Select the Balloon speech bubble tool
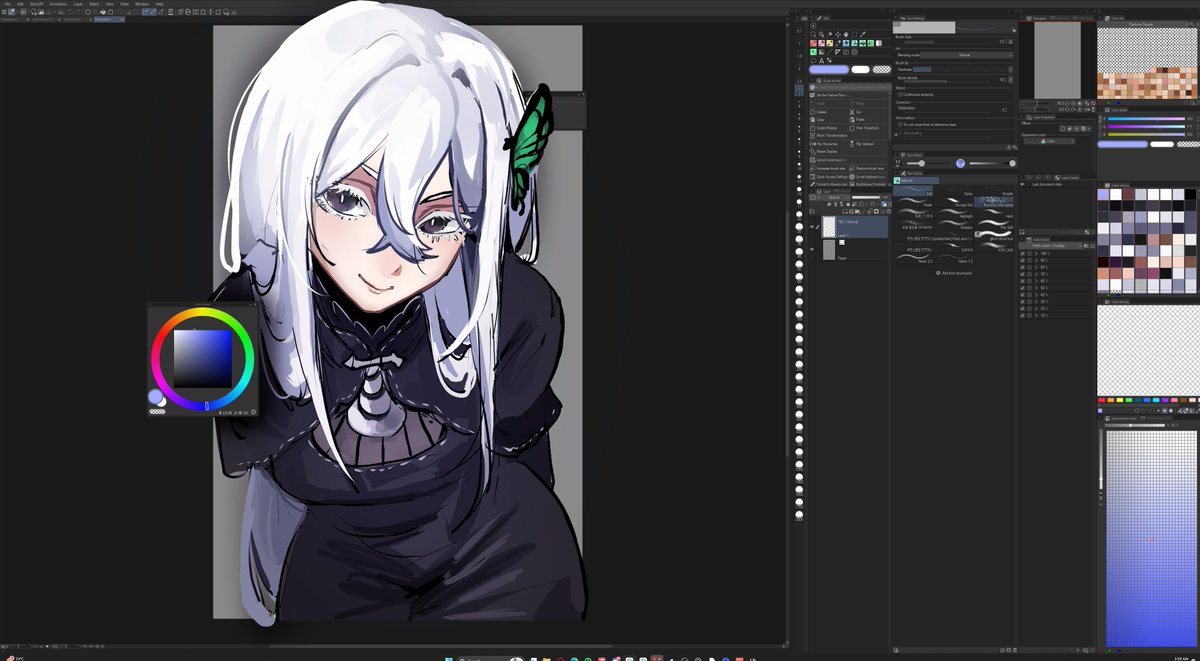The height and width of the screenshot is (661, 1200). 813,61
